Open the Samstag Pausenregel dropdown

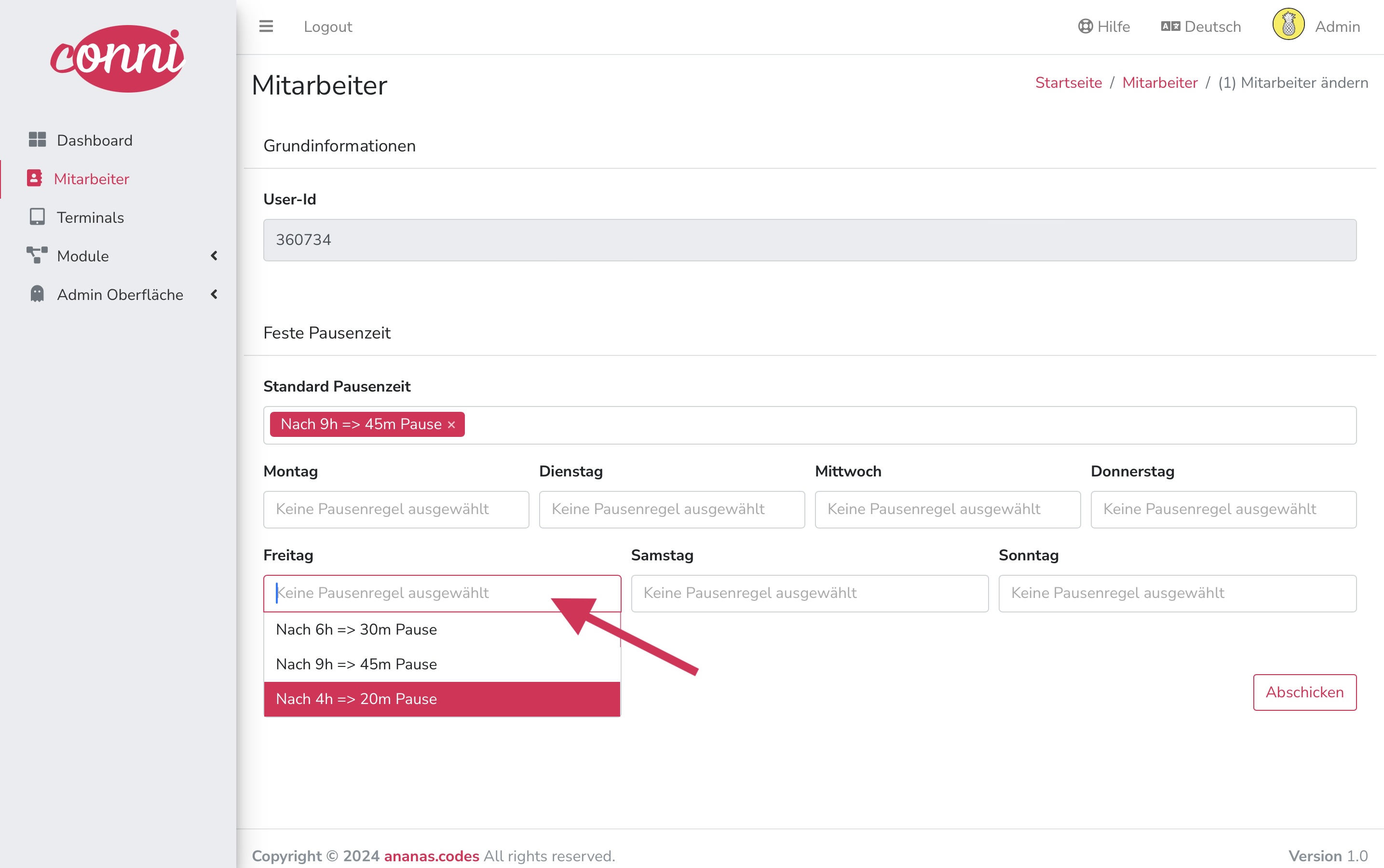pyautogui.click(x=809, y=593)
